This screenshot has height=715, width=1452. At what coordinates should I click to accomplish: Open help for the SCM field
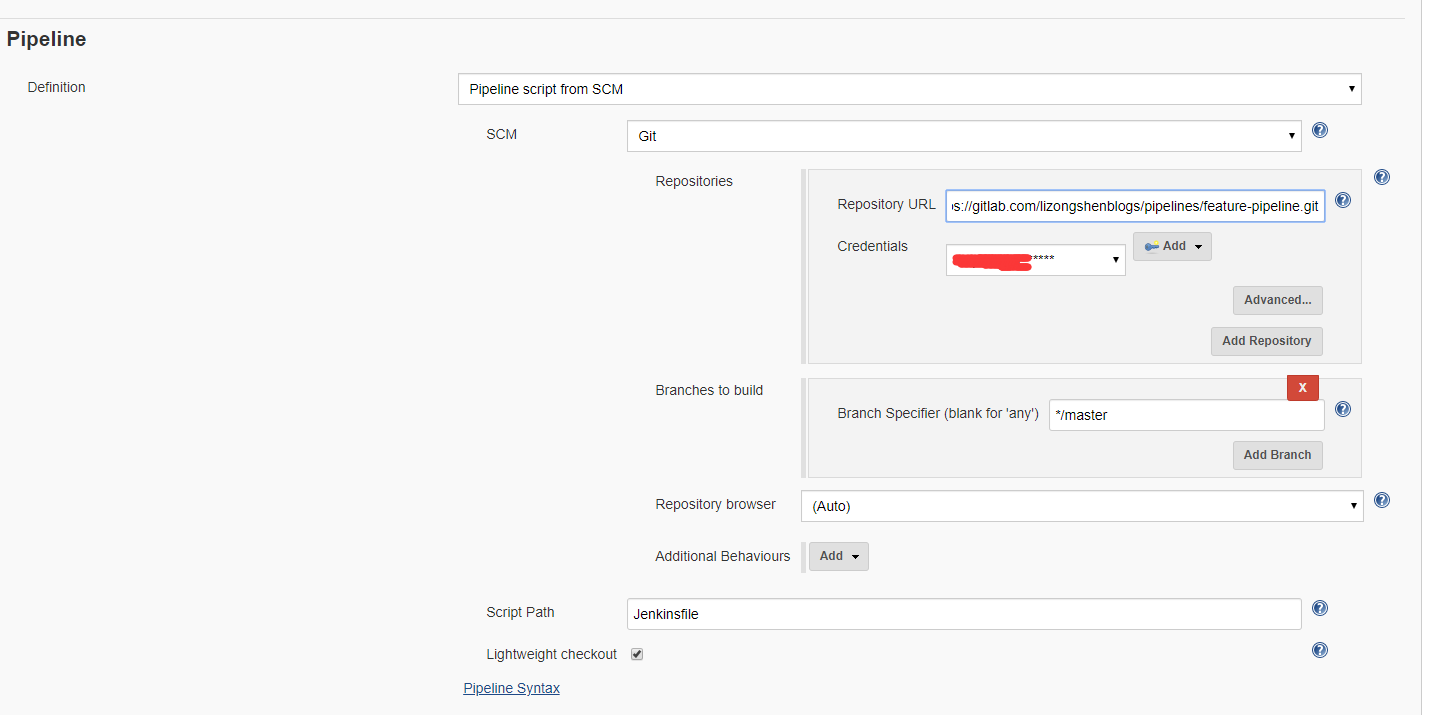click(1319, 130)
